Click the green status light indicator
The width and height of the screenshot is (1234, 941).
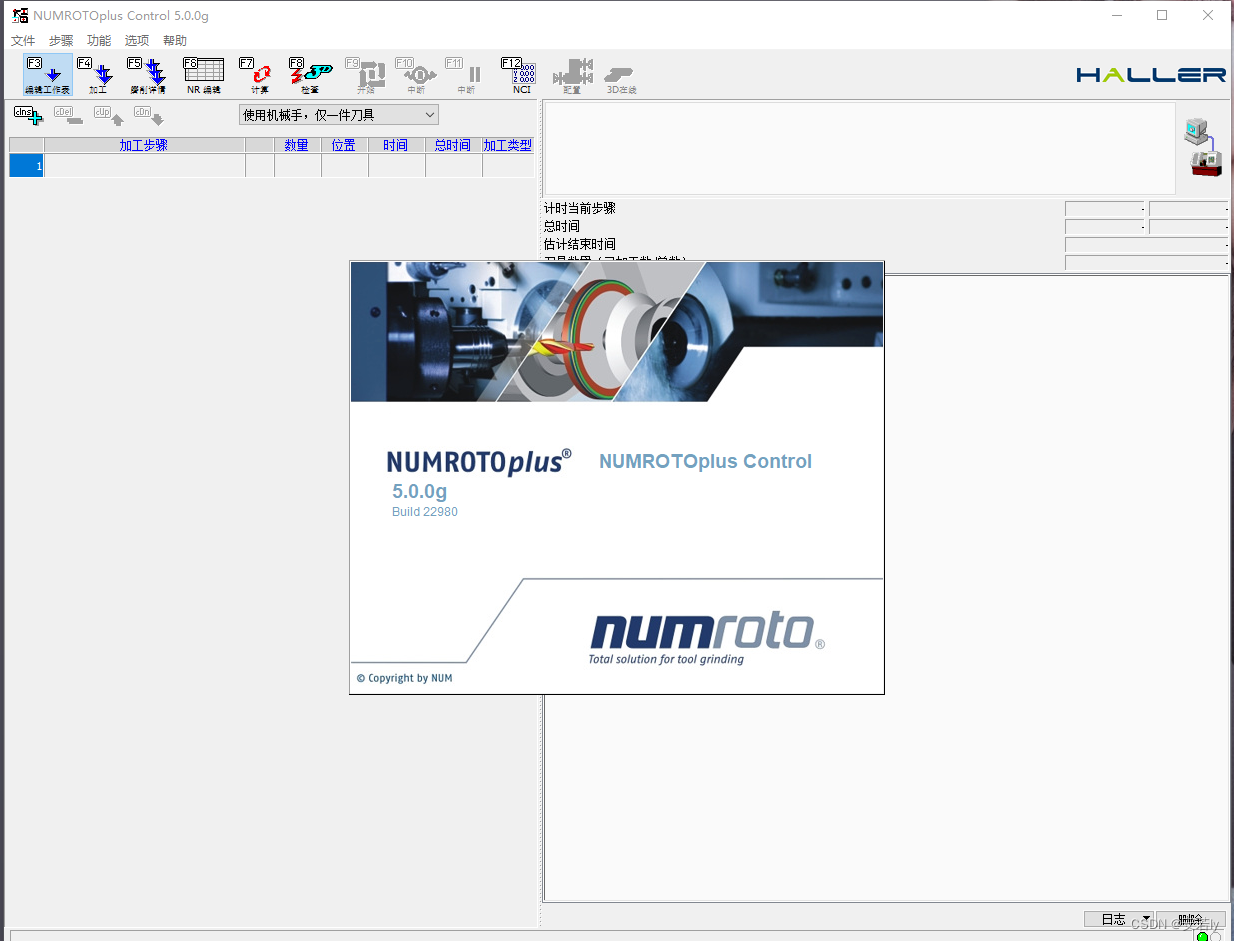tap(1203, 936)
